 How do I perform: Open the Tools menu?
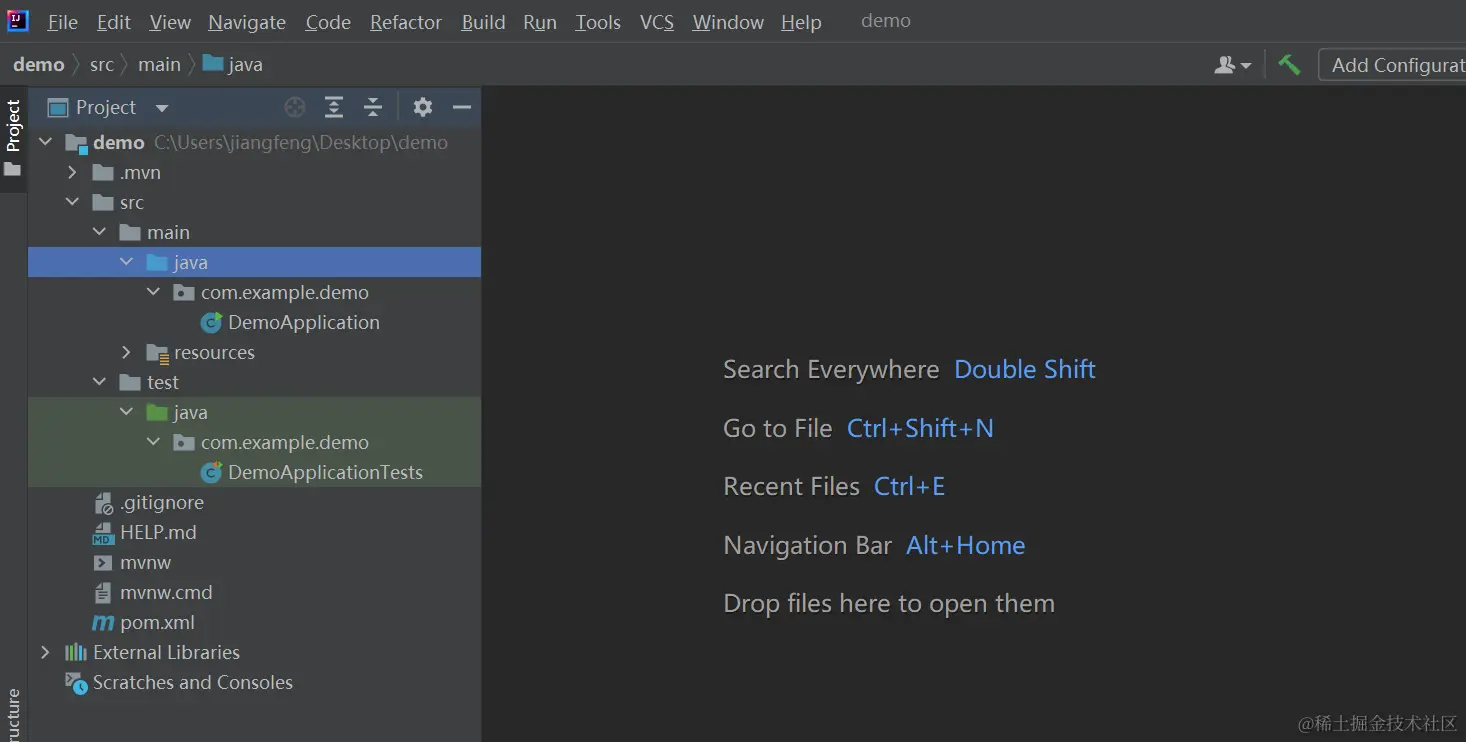pyautogui.click(x=598, y=22)
